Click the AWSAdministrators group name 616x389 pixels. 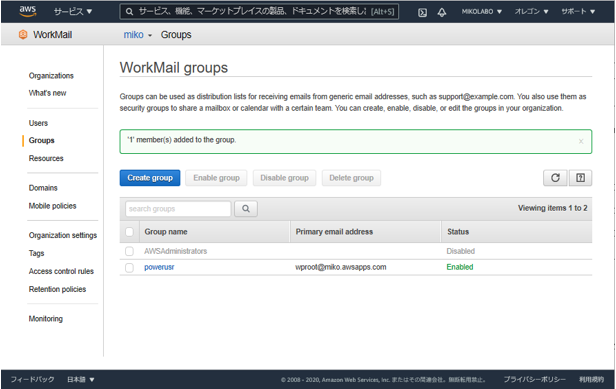coord(175,251)
